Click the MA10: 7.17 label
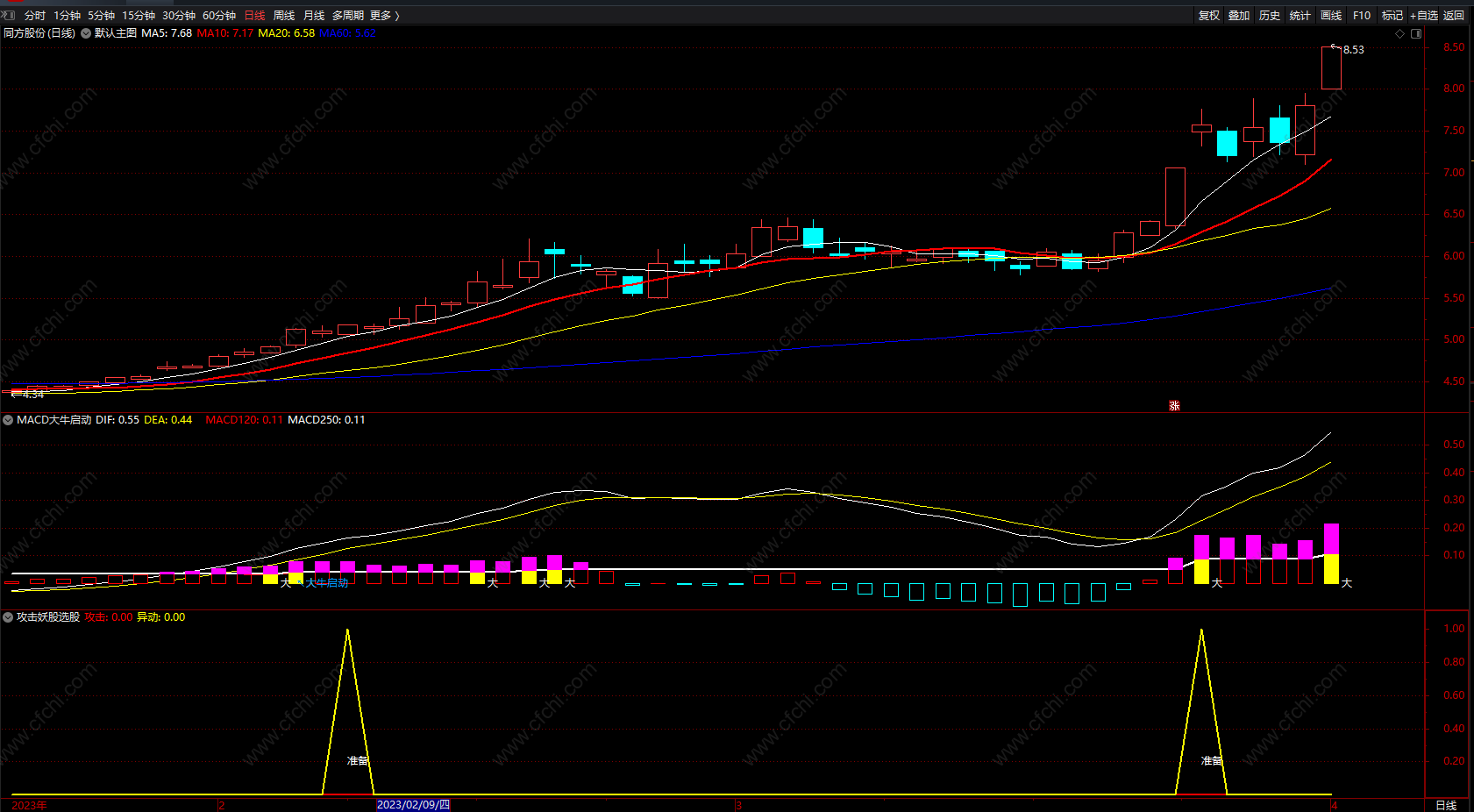Screen dimensions: 1474x812 pos(225,33)
